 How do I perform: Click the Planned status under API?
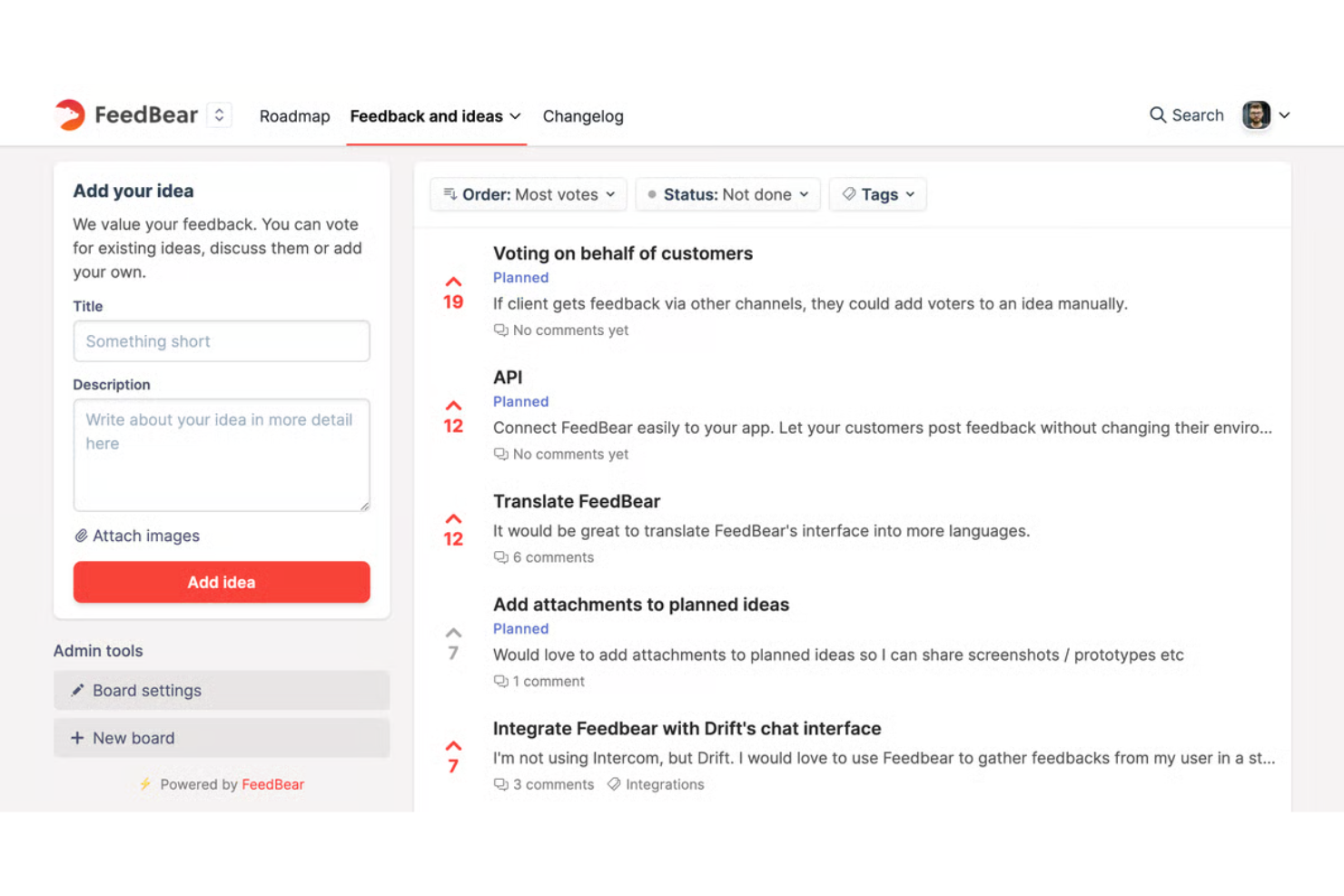520,401
